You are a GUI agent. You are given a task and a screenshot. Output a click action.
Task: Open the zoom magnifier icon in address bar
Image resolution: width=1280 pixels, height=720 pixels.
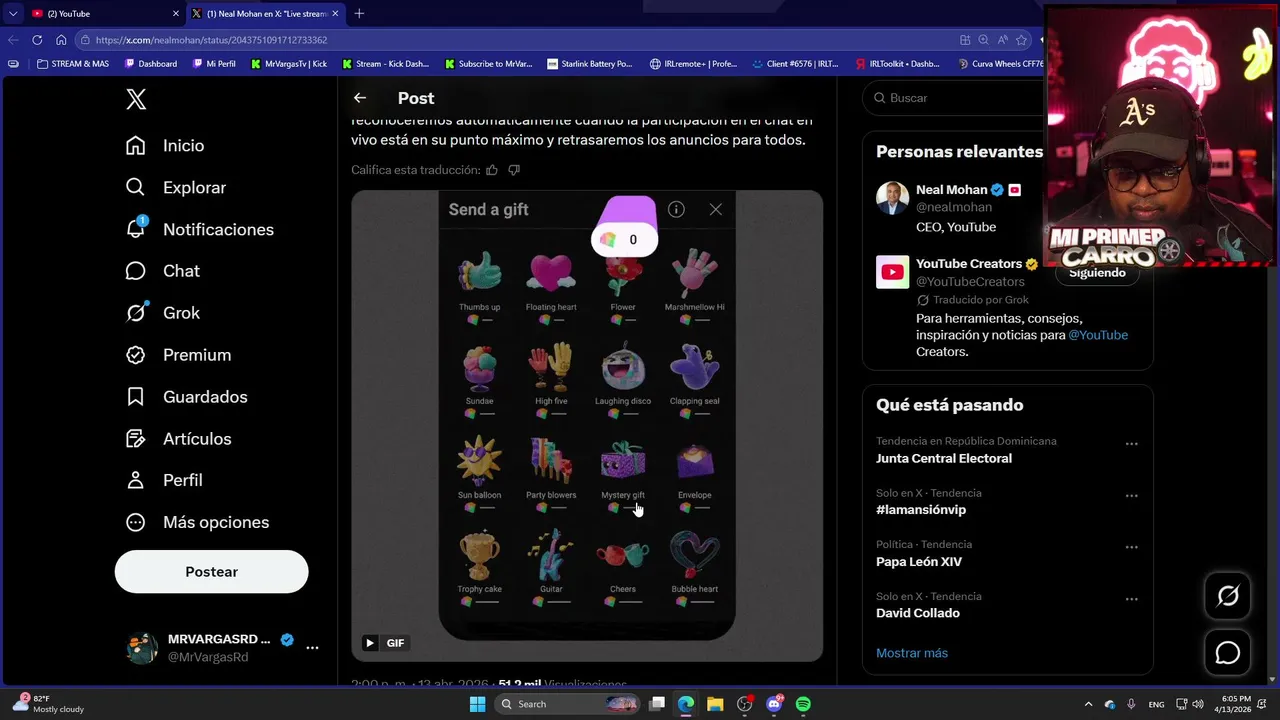point(983,40)
